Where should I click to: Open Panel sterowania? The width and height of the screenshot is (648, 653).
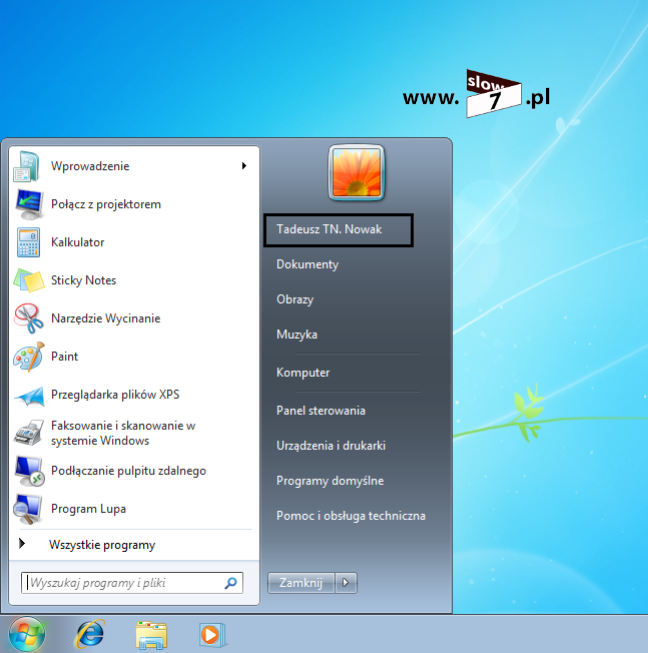click(320, 410)
